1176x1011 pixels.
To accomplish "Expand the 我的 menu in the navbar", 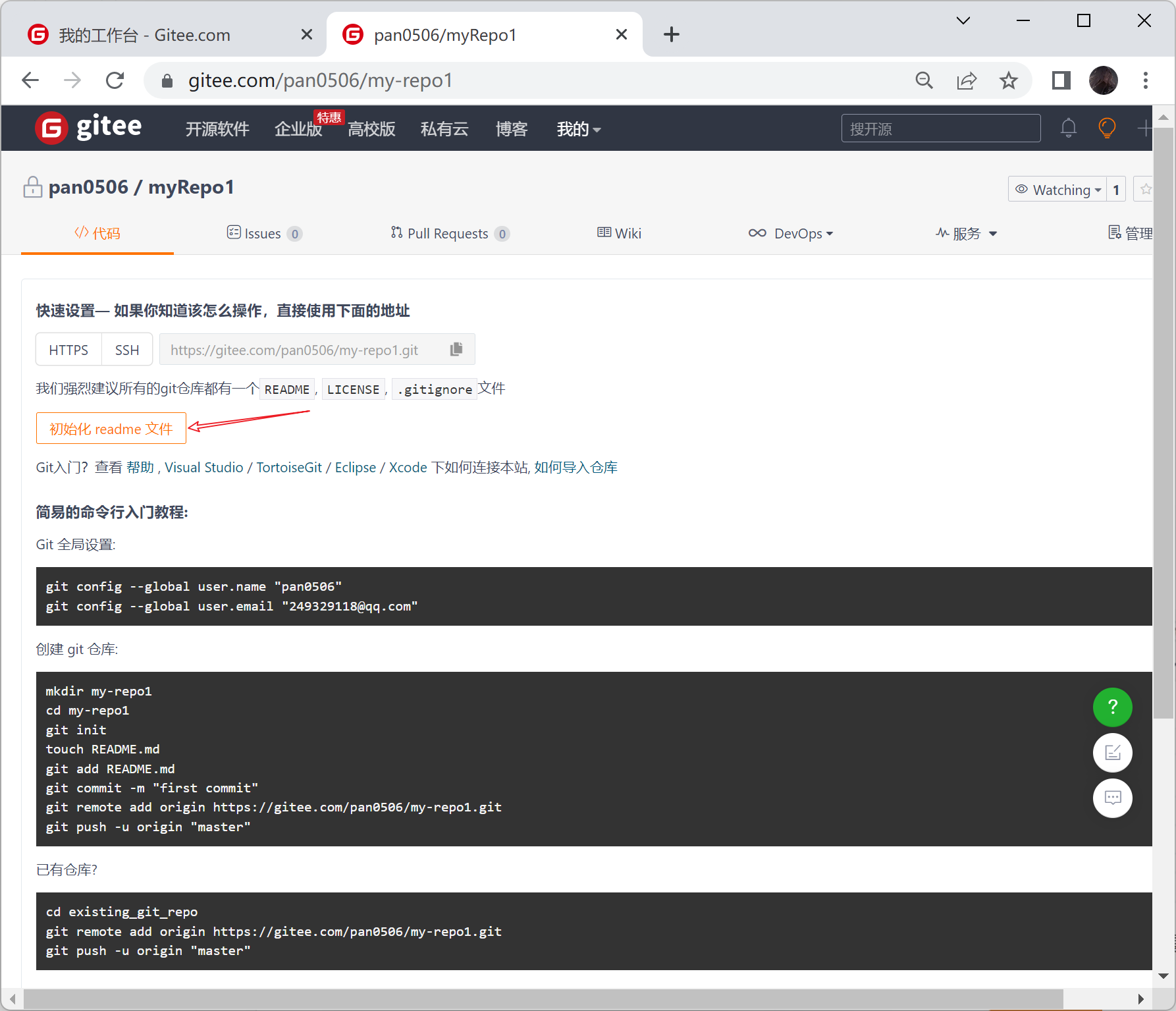I will (x=578, y=129).
